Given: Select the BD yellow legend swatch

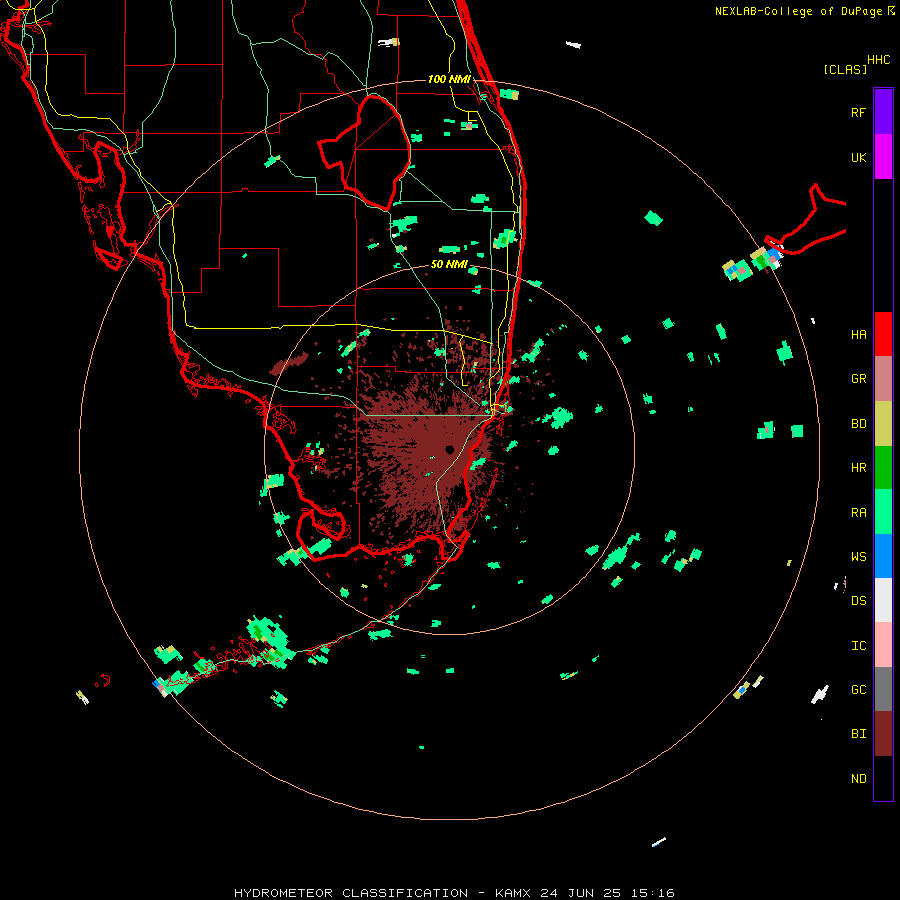Looking at the screenshot, I should point(883,424).
